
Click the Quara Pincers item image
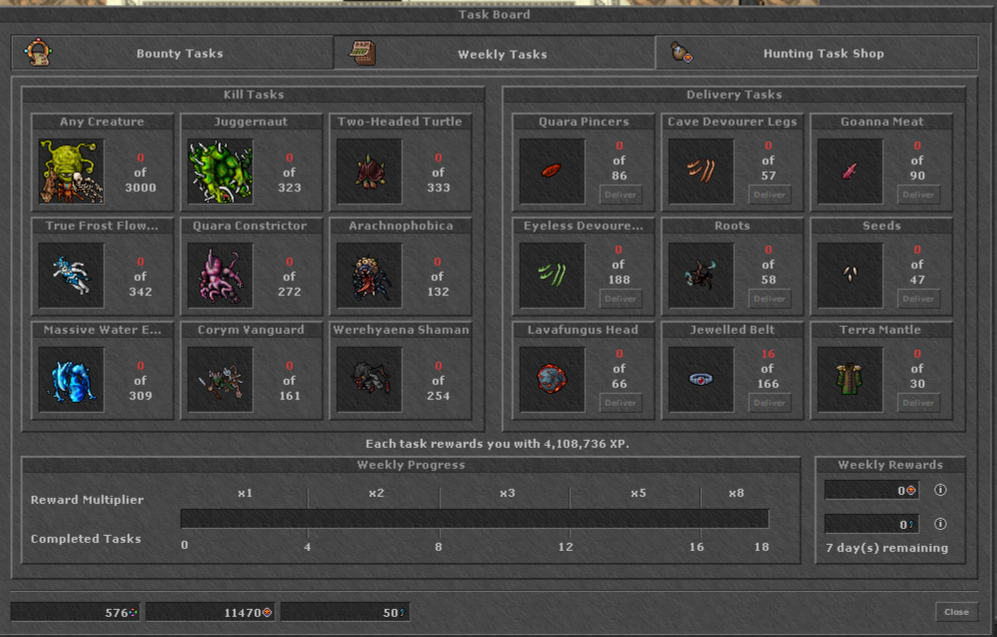point(552,172)
